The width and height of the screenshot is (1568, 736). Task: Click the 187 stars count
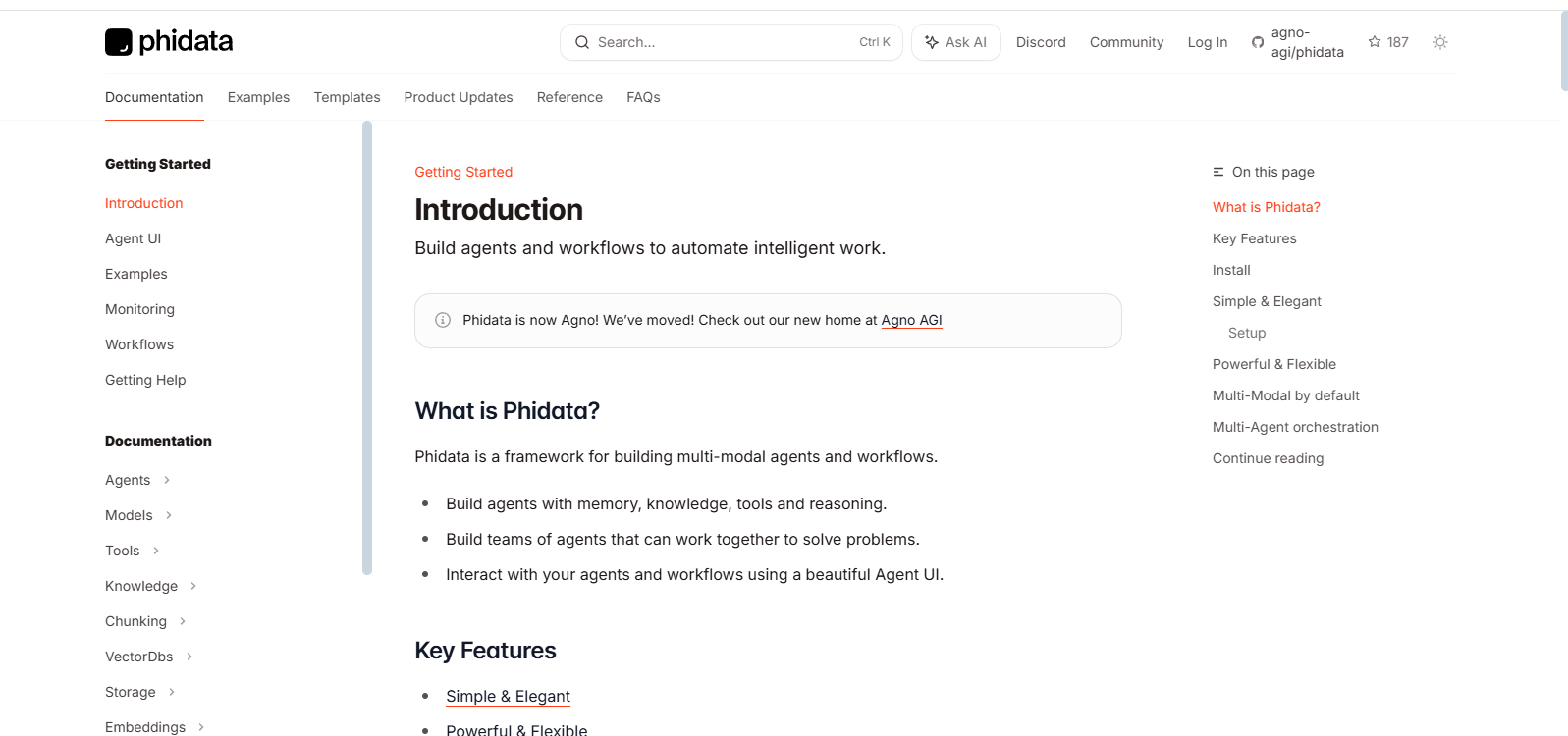coord(1397,42)
